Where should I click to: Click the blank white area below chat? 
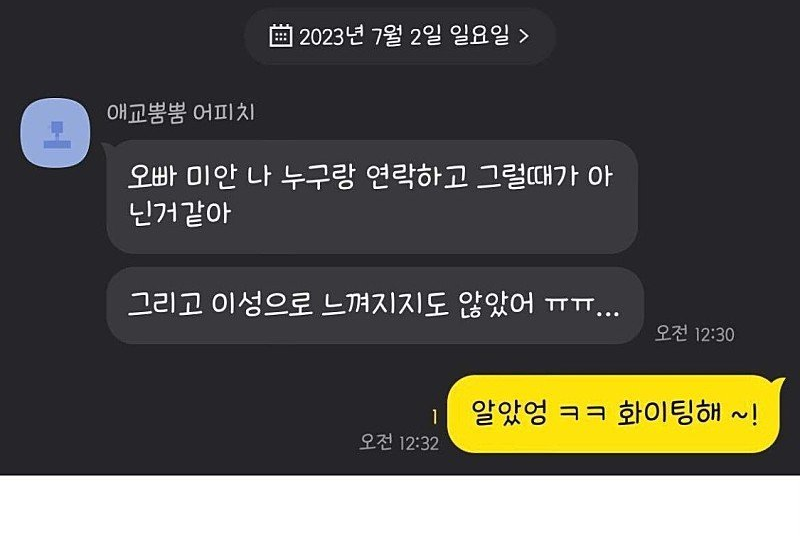click(400, 505)
